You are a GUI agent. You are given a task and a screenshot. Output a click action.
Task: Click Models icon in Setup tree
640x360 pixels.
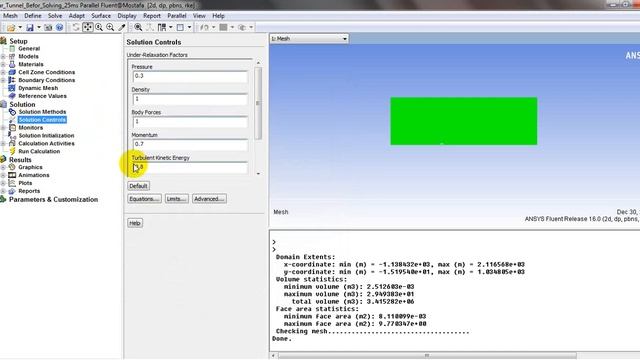12,56
